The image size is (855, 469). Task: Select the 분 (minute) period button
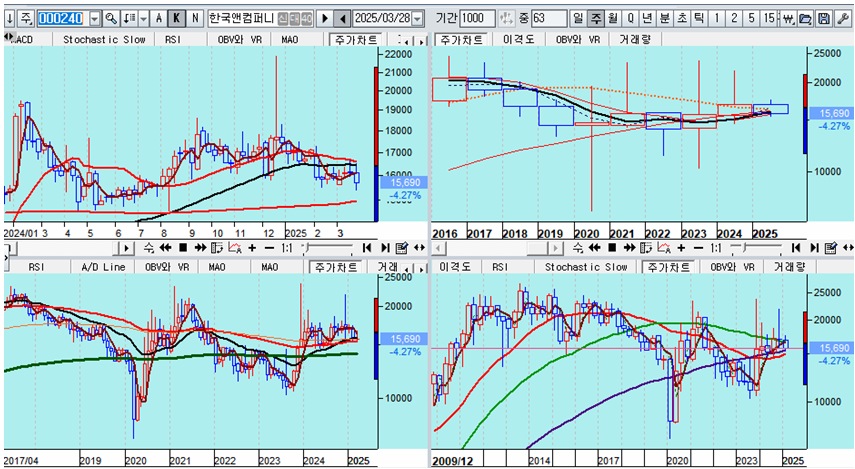[665, 19]
